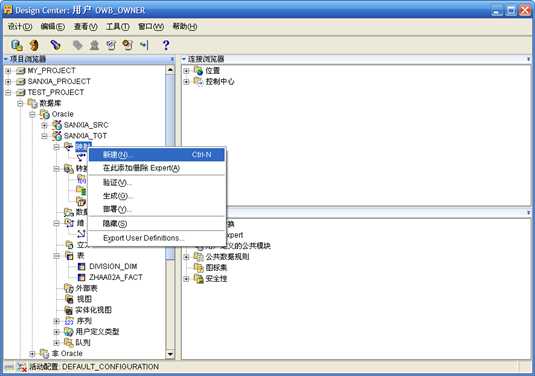Click the DIVISION_DIM table icon
This screenshot has height=376, width=535.
point(82,266)
